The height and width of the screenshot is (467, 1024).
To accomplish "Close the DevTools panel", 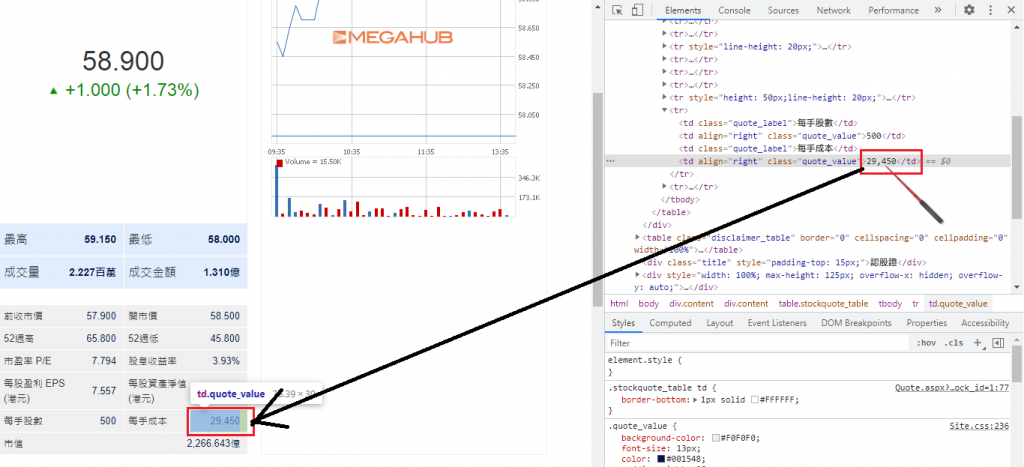I will [x=1010, y=10].
